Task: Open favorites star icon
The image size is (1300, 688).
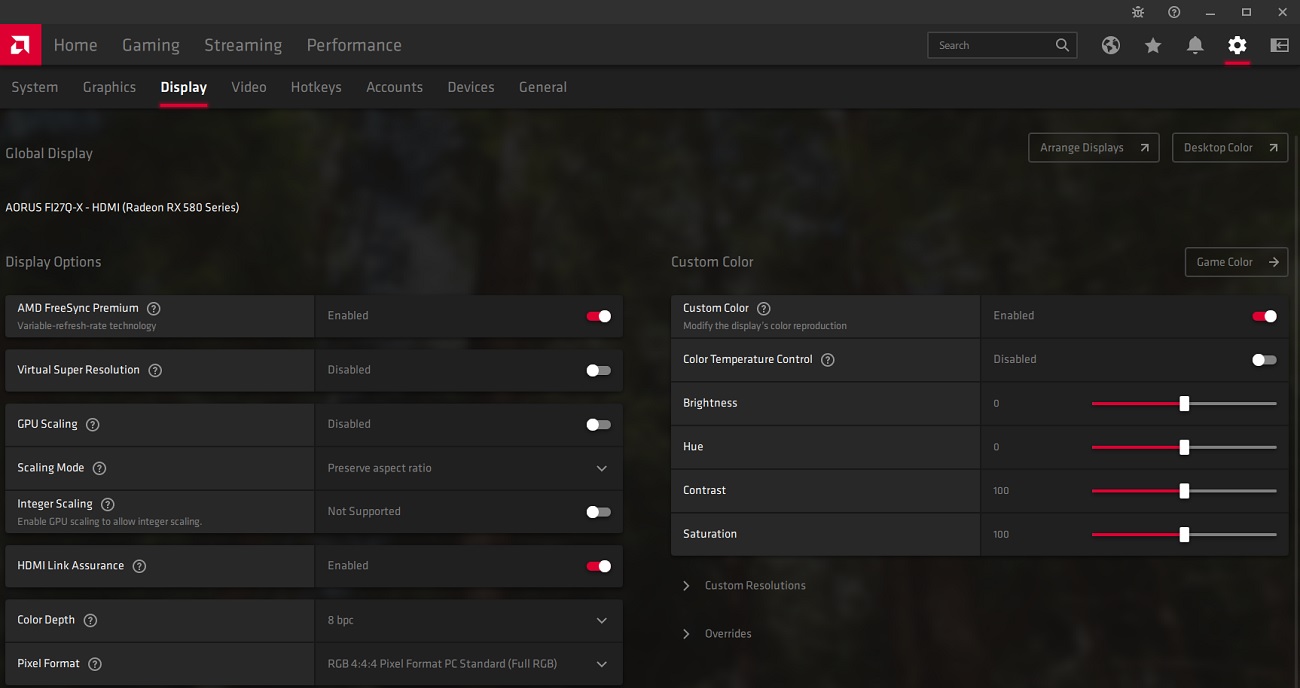Action: (x=1153, y=45)
